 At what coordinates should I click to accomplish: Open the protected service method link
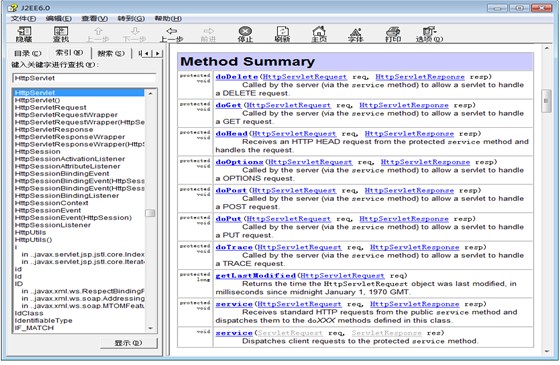point(234,304)
